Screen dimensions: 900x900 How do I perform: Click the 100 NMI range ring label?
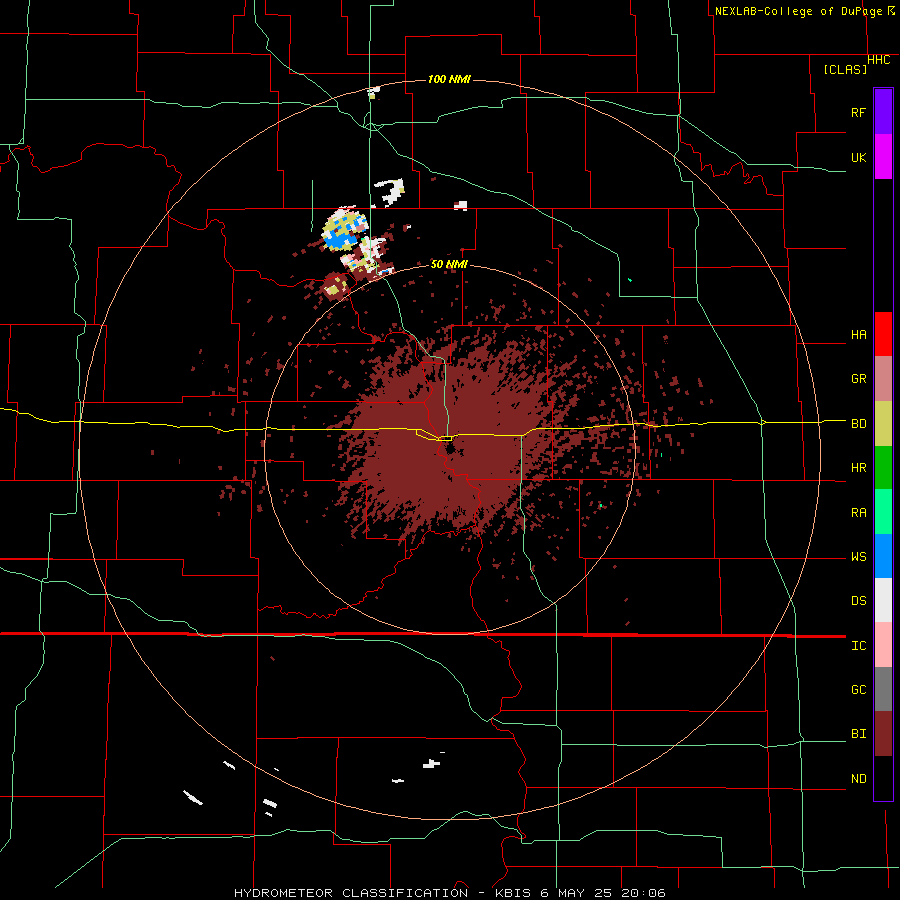click(x=449, y=79)
